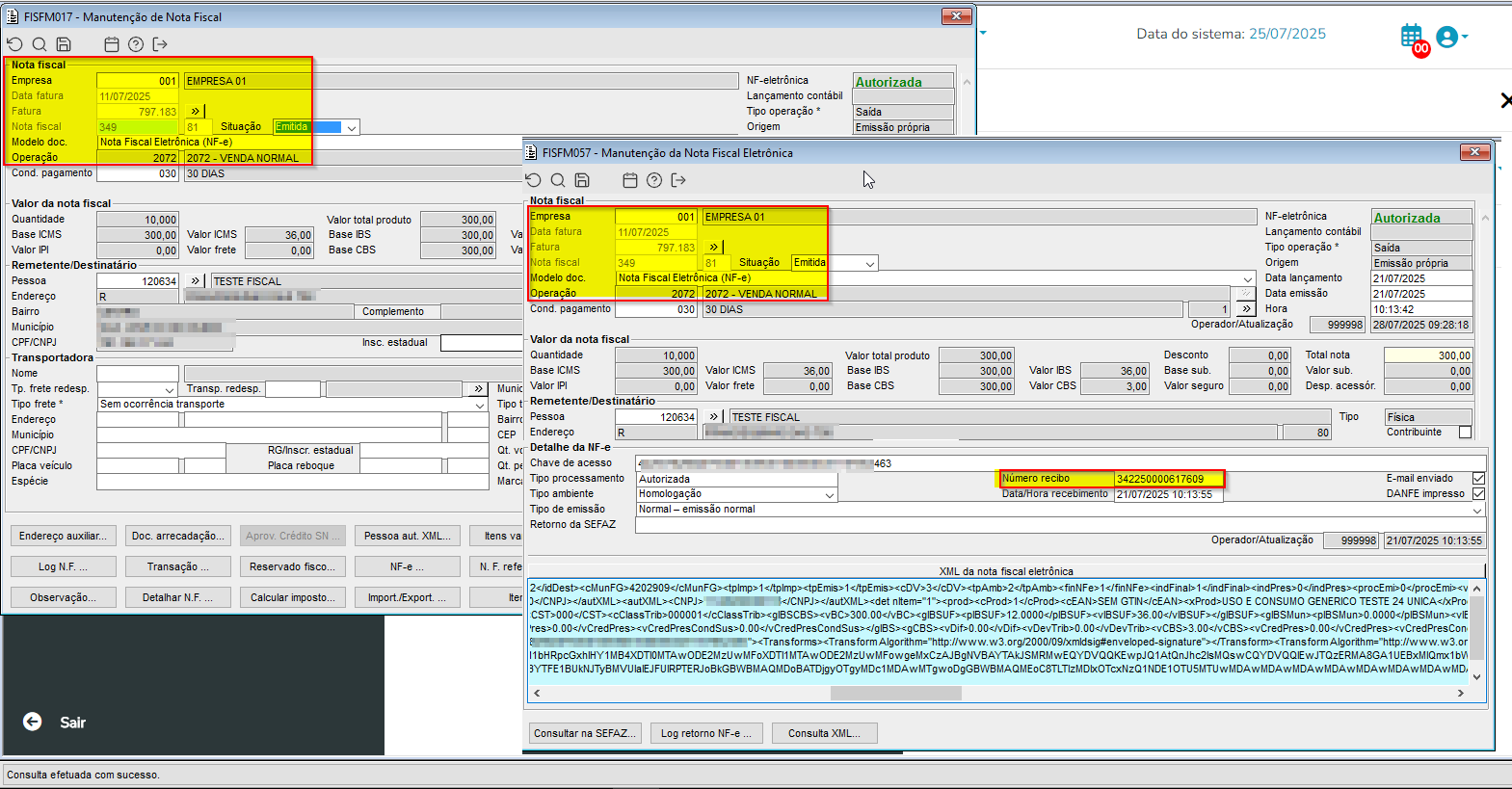Expand the Modelo doc. dropdown in FISFM057
The image size is (1512, 789).
(x=1247, y=278)
